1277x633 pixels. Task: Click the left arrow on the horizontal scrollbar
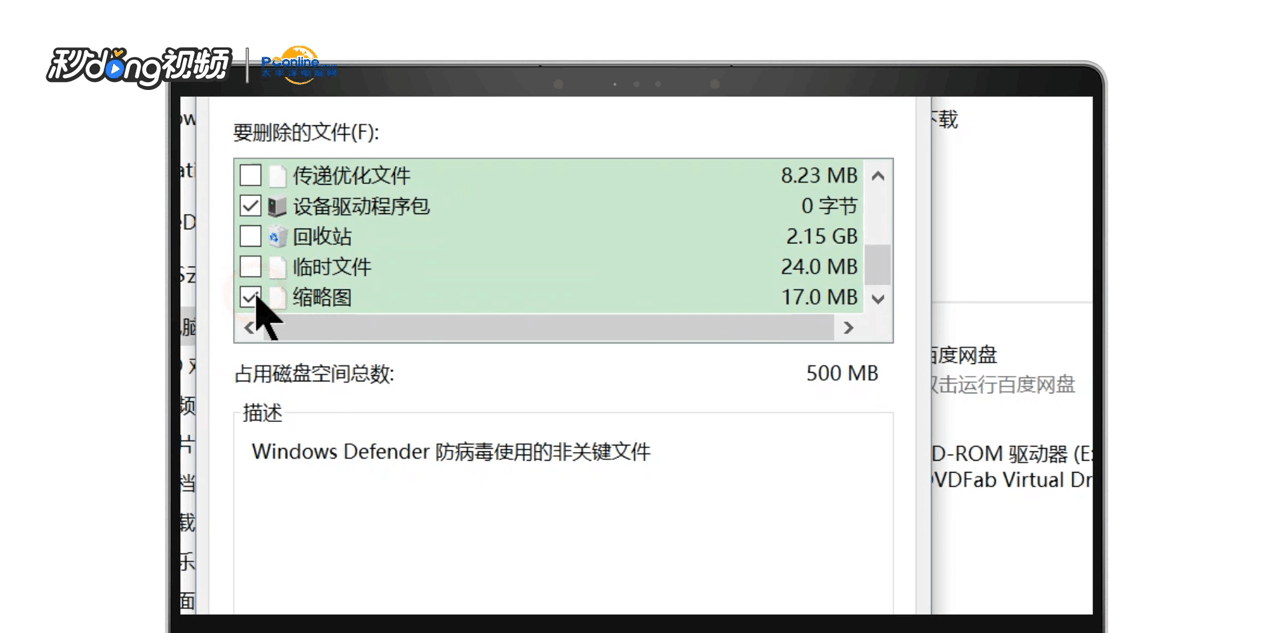point(249,327)
